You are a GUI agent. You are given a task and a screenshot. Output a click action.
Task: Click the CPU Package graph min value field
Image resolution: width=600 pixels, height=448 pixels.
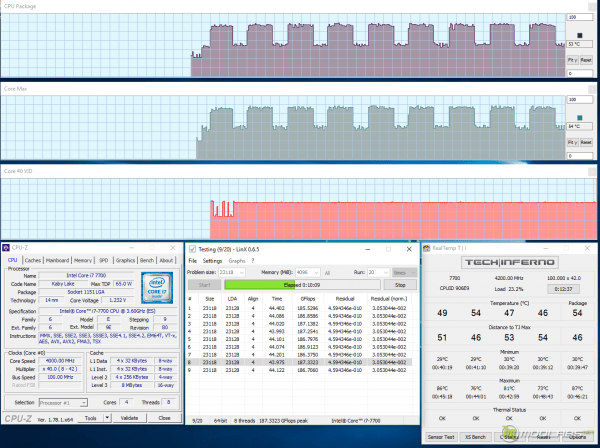580,73
